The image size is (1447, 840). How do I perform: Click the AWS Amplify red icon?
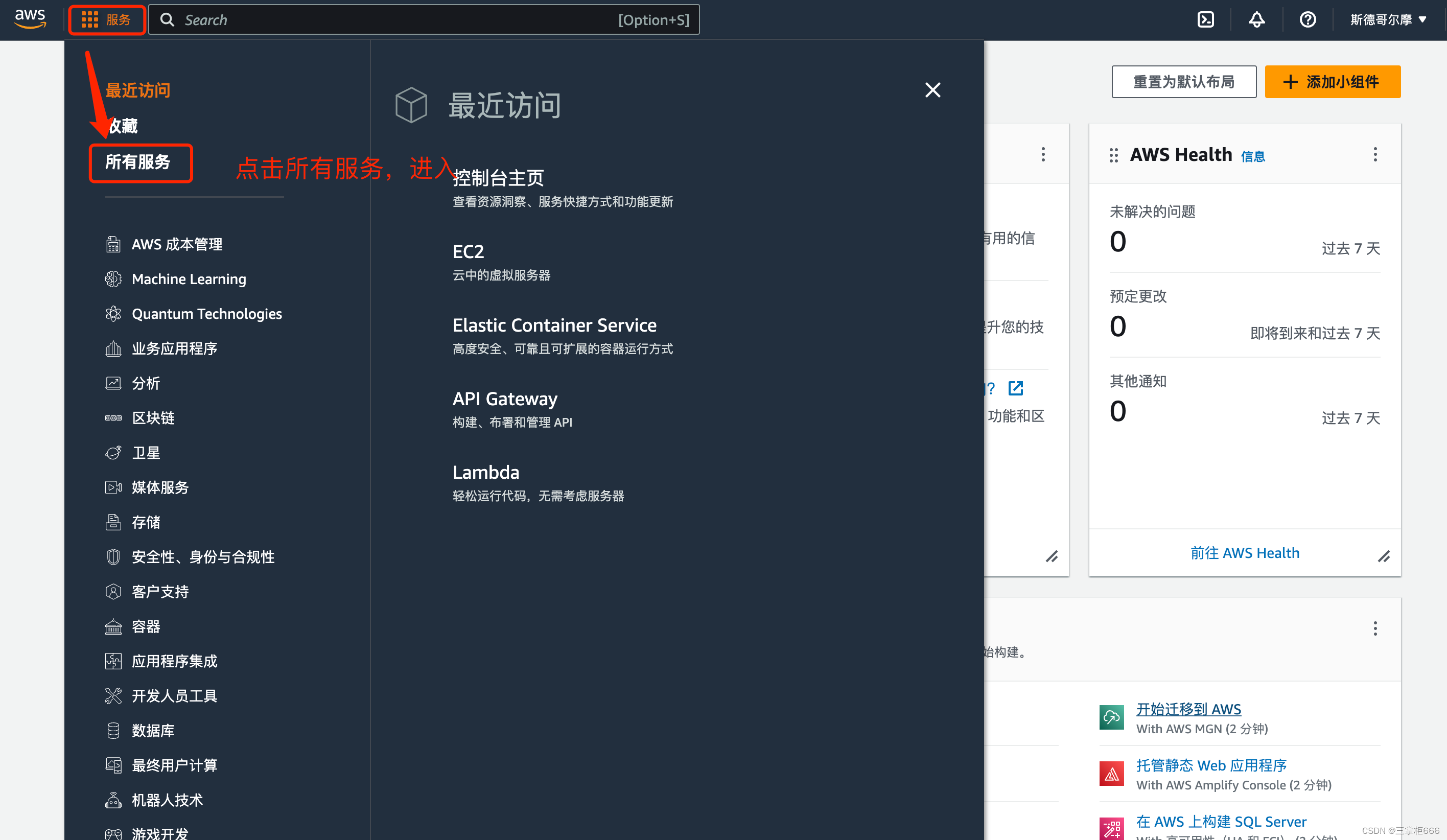[x=1111, y=774]
